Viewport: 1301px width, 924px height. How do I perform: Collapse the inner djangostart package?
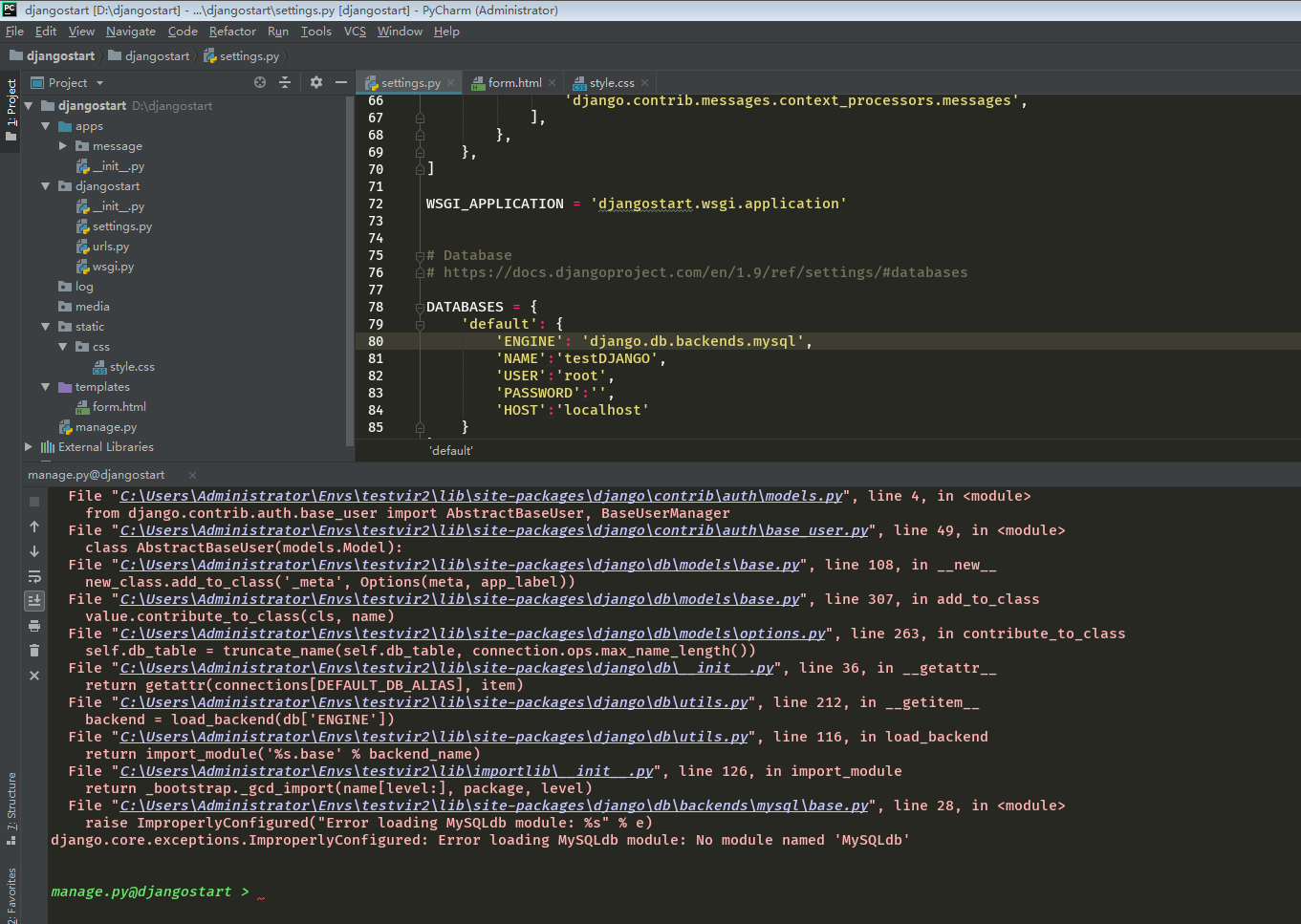[45, 186]
